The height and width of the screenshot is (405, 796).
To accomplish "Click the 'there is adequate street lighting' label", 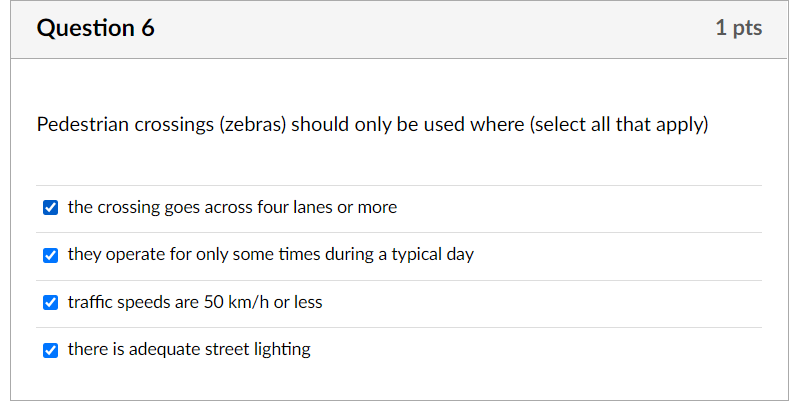I will point(189,350).
